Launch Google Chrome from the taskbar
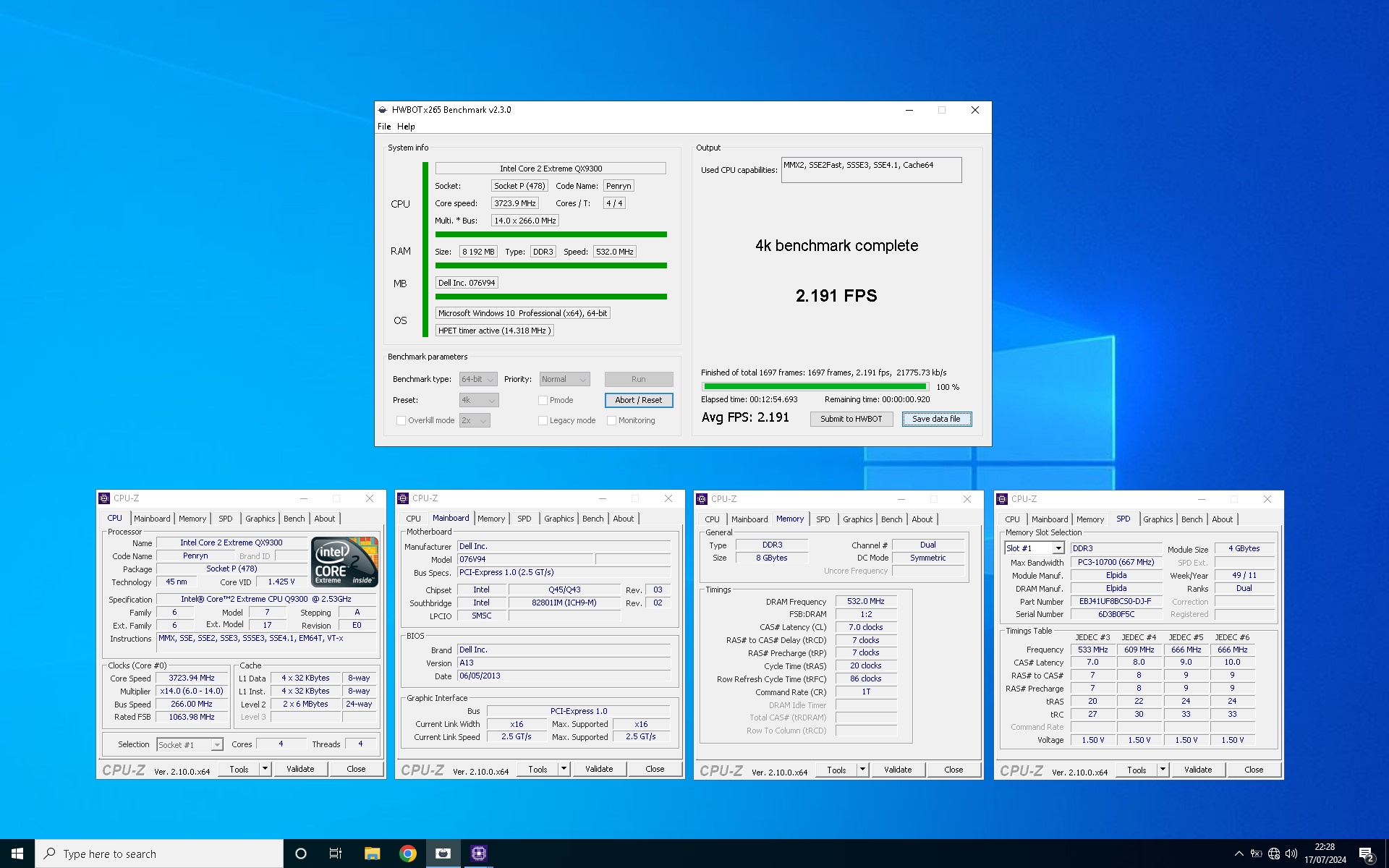Image resolution: width=1389 pixels, height=868 pixels. point(408,854)
